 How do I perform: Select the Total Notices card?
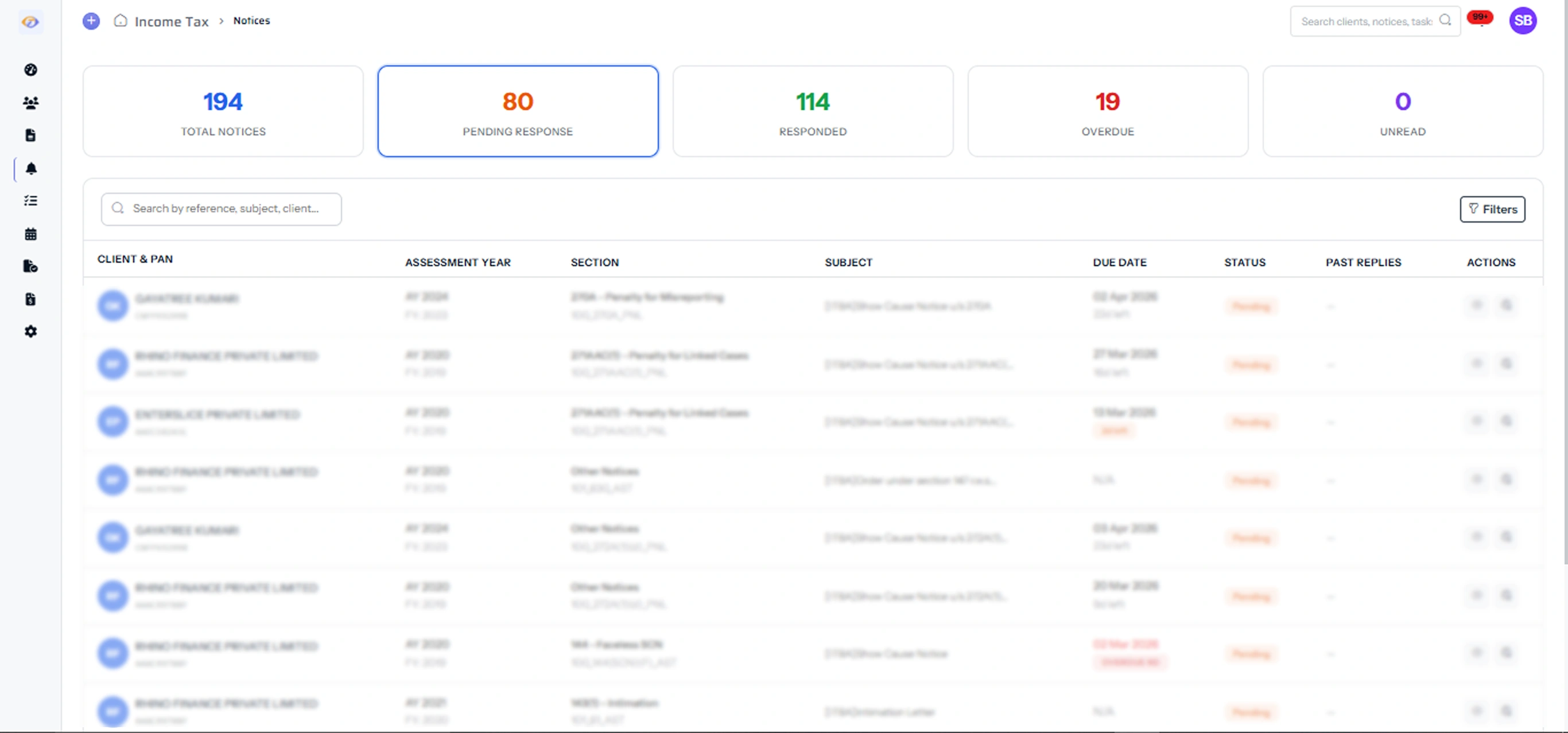[x=223, y=111]
